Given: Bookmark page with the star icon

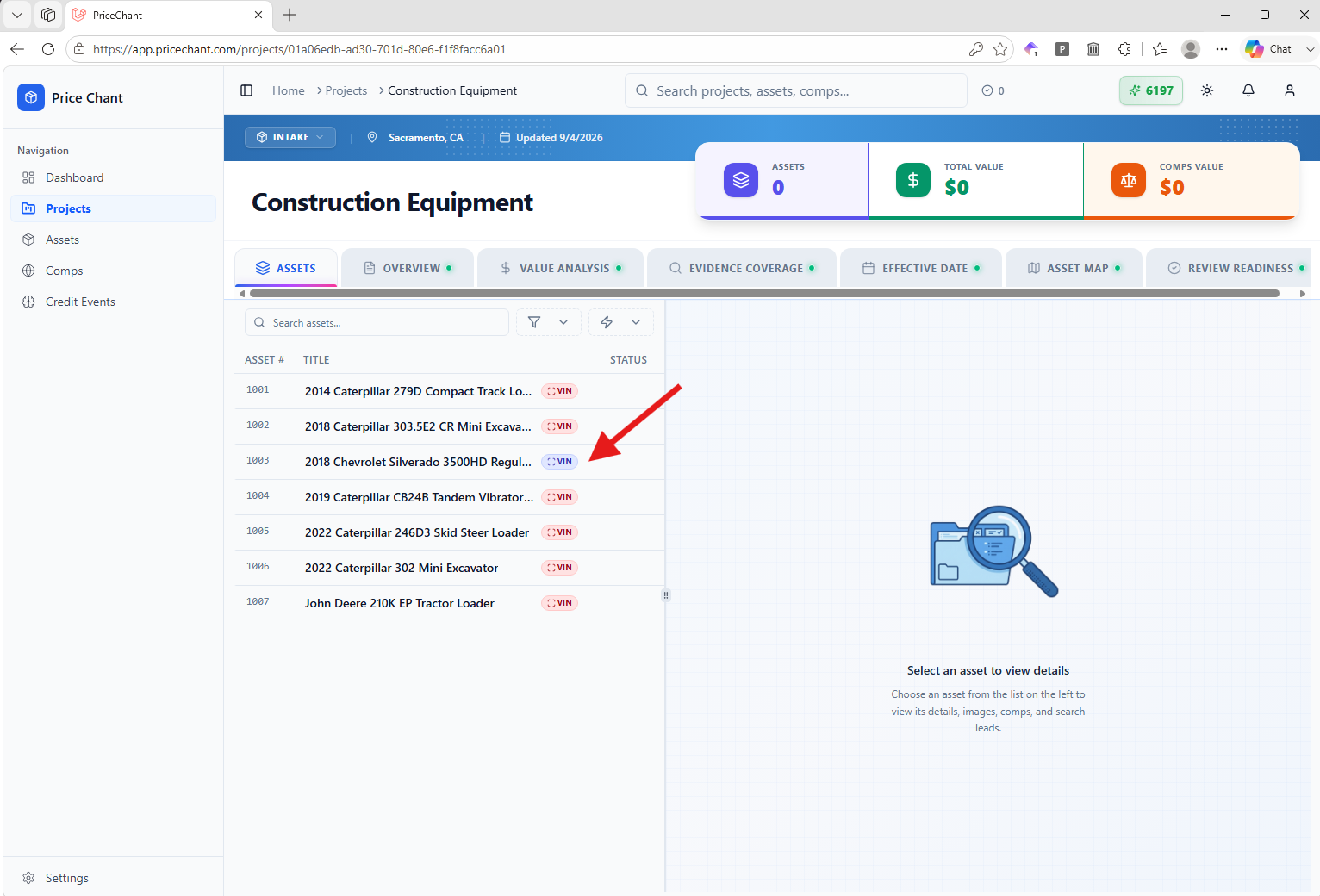Looking at the screenshot, I should [x=1000, y=49].
